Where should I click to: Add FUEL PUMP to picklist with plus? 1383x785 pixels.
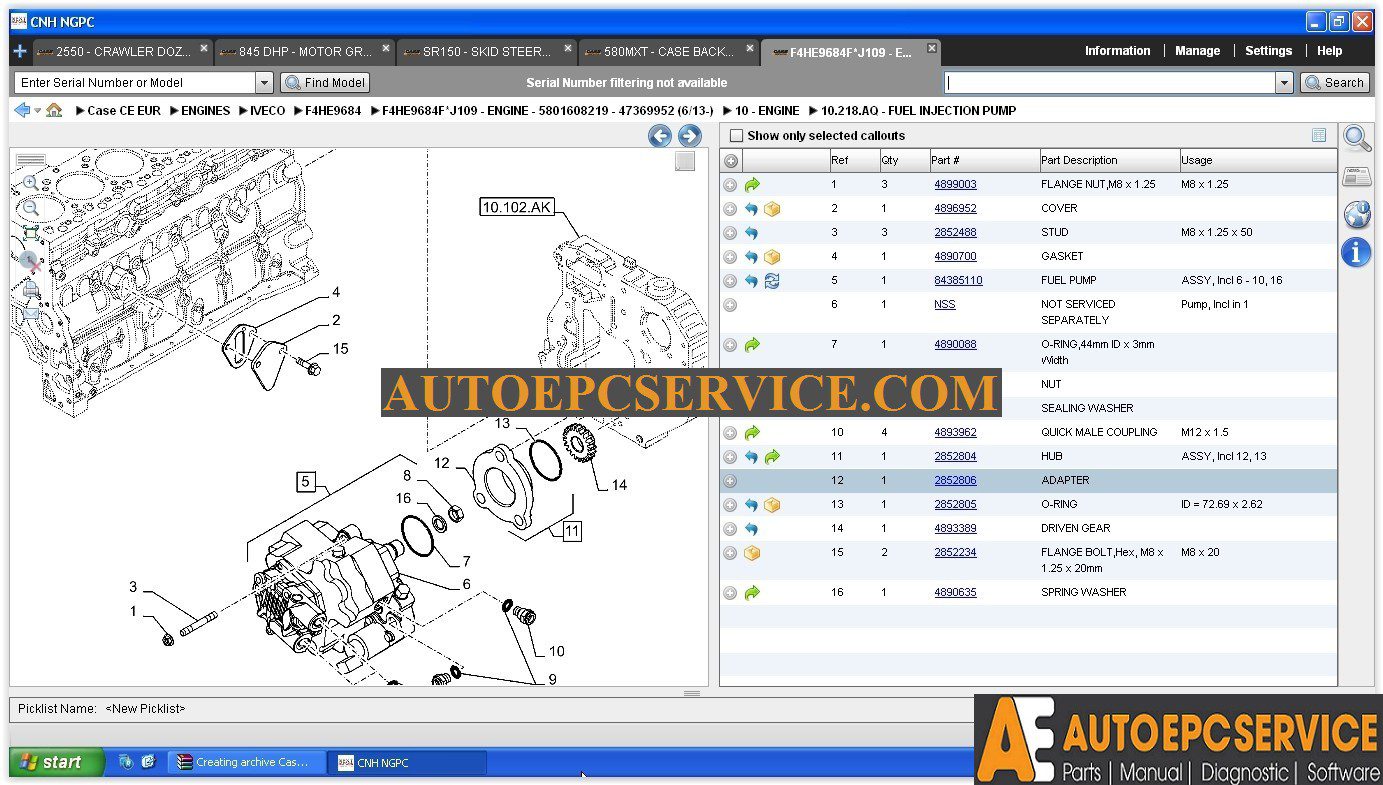pyautogui.click(x=730, y=281)
